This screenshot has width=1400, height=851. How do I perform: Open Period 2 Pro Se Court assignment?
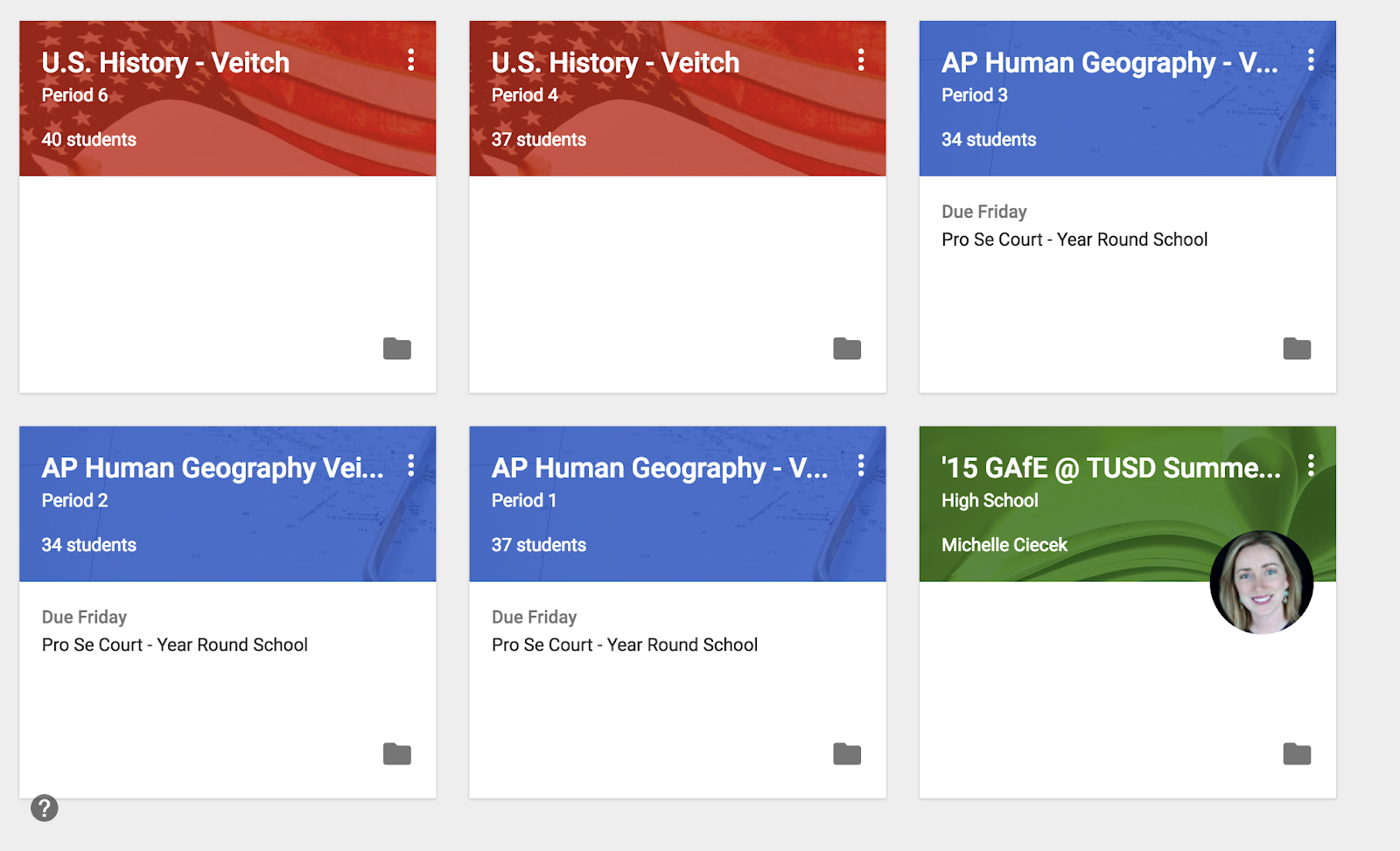tap(174, 645)
